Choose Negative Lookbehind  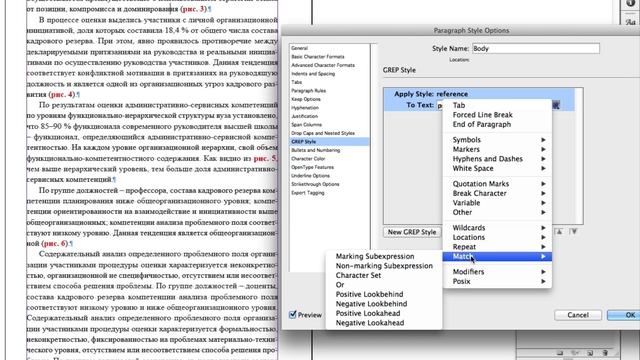384,304
